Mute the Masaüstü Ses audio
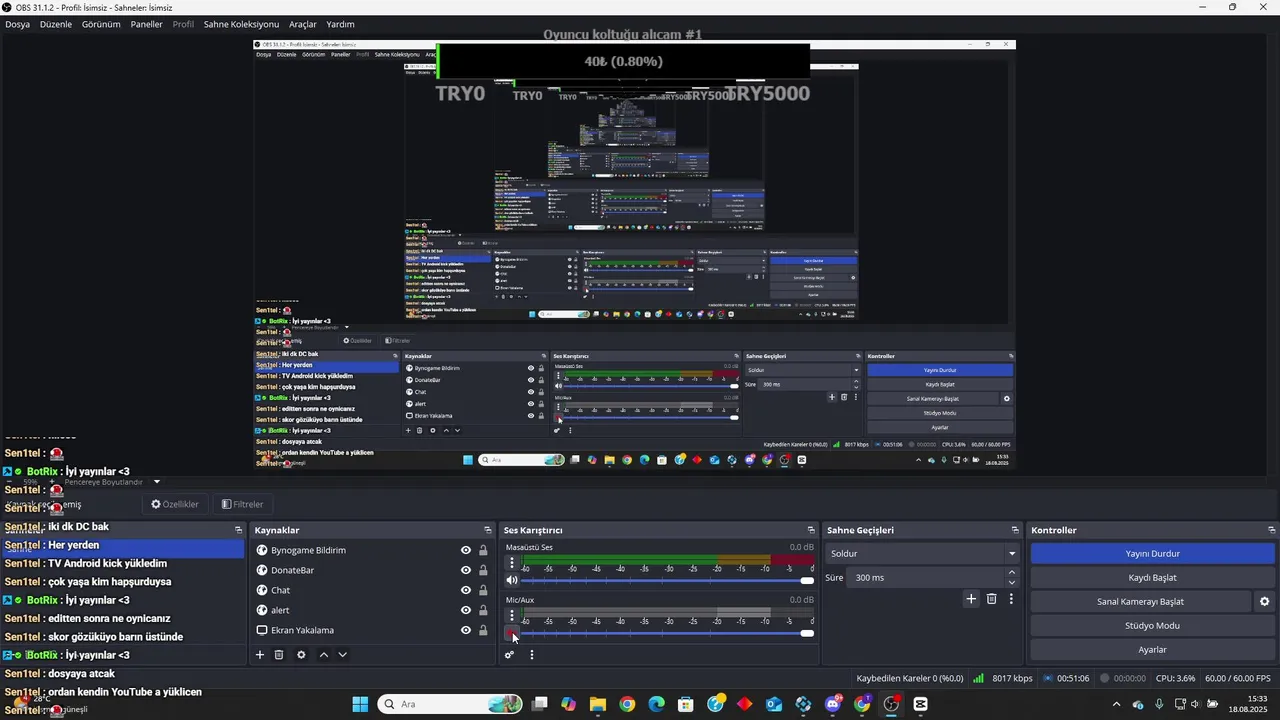1280x720 pixels. tap(512, 580)
